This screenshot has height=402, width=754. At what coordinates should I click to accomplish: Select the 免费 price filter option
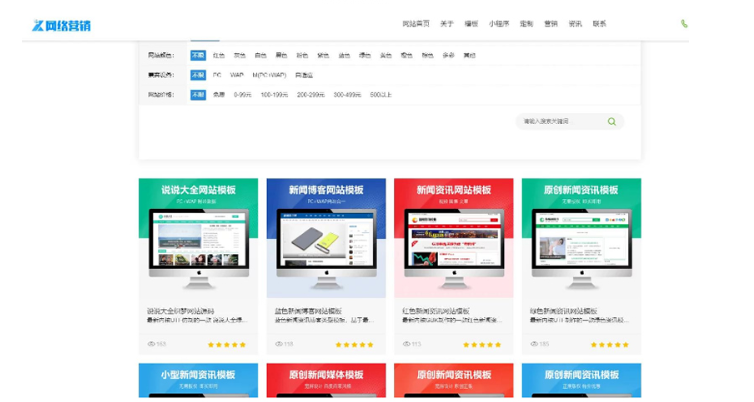tap(218, 95)
